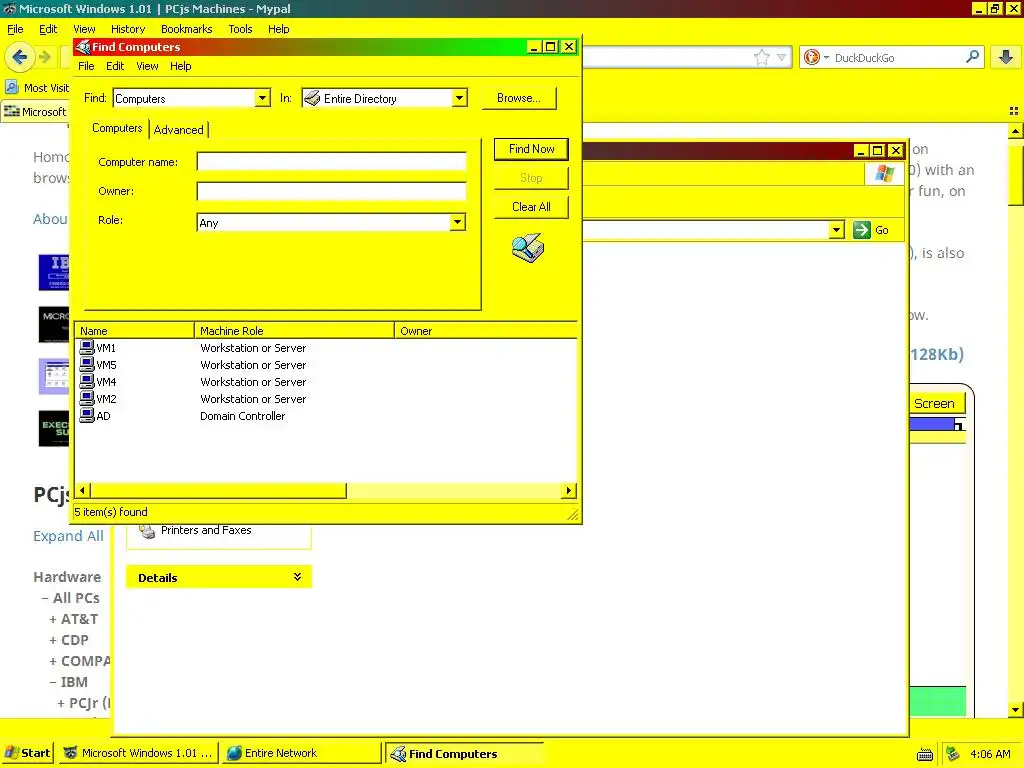Click the DuckDuckGo search engine icon
Viewport: 1024px width, 768px height.
click(x=811, y=57)
